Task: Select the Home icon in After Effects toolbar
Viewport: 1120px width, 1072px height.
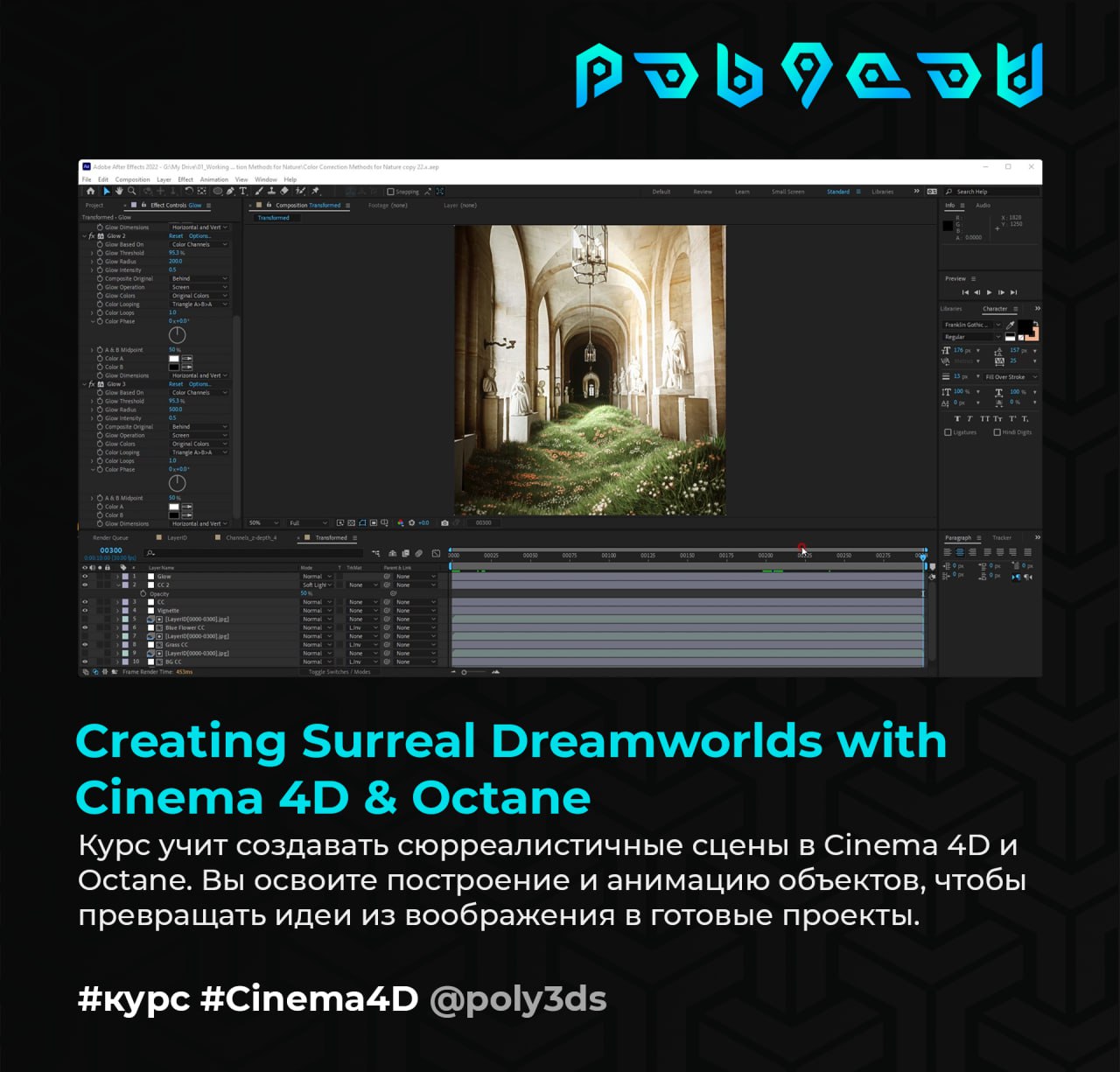Action: [90, 191]
